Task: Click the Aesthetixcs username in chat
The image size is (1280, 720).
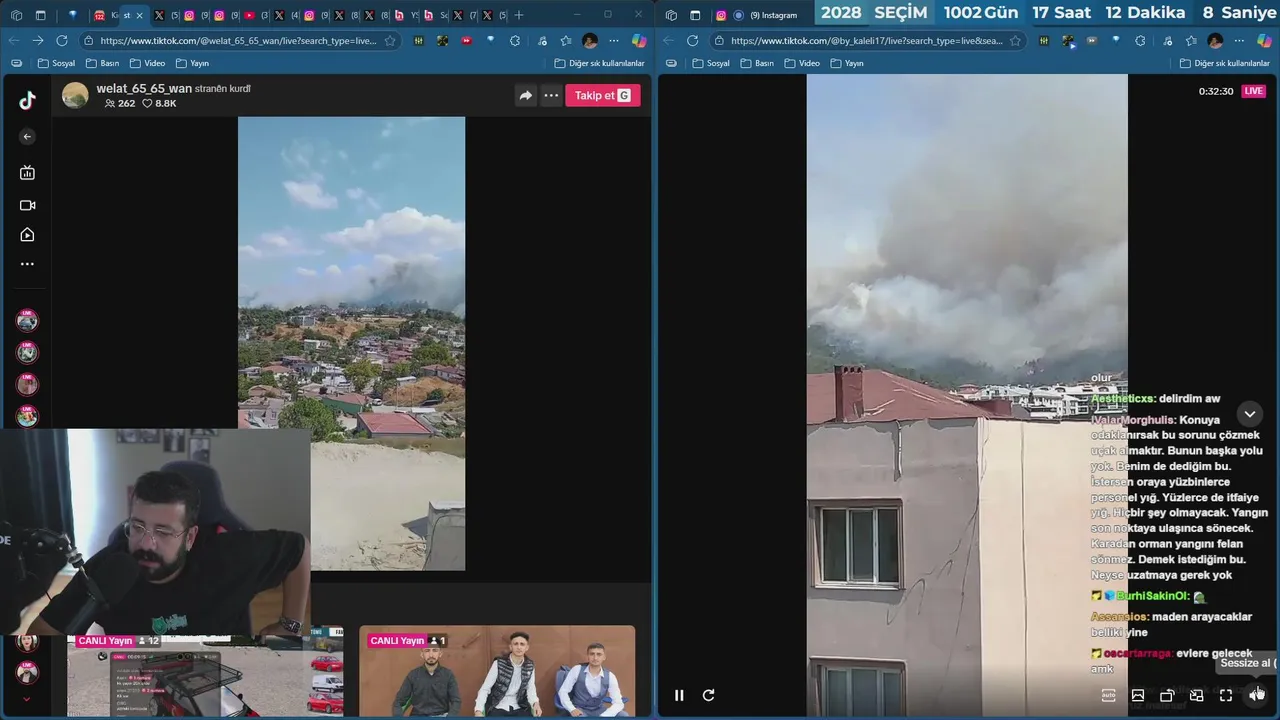Action: pos(1123,399)
